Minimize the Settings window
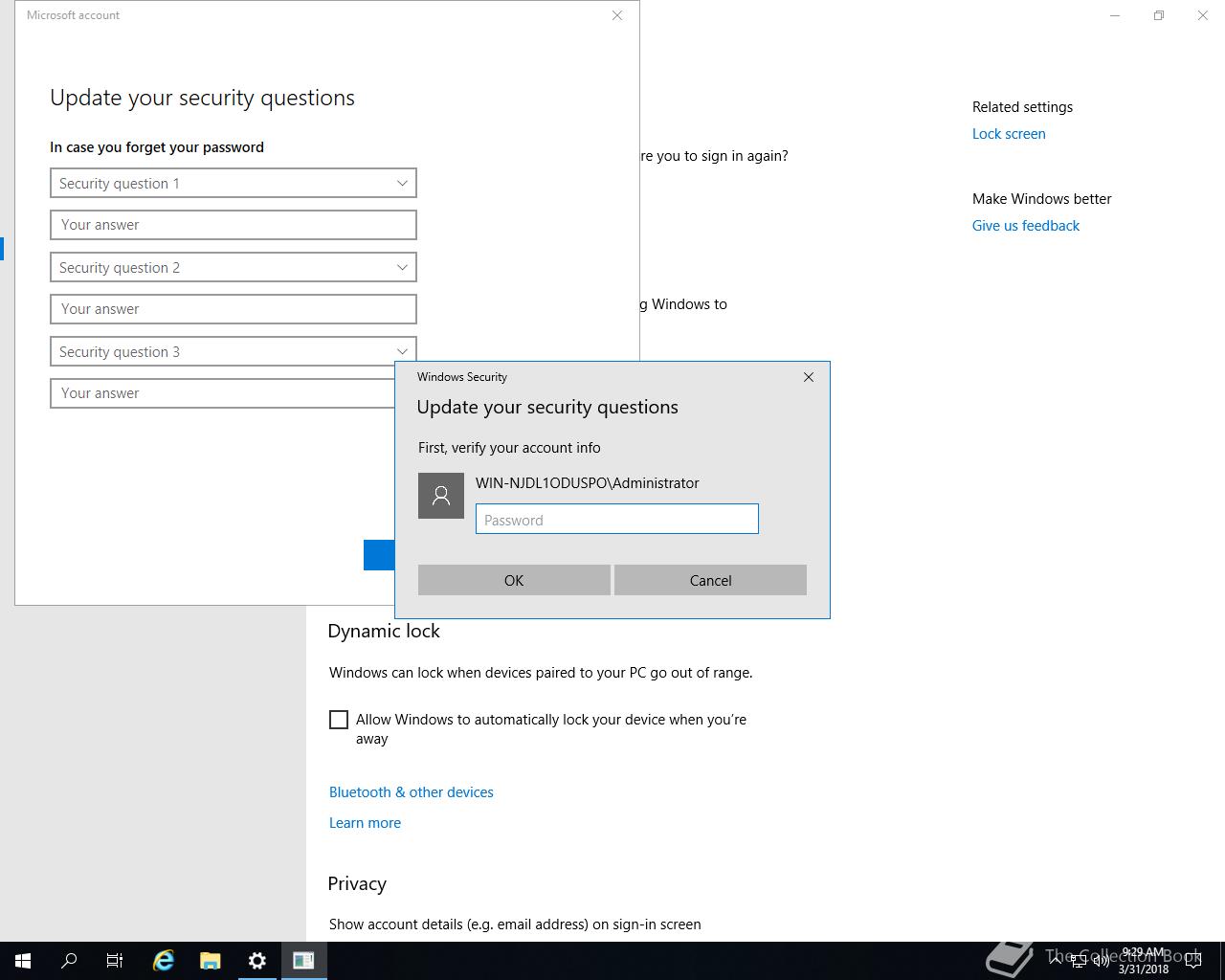Viewport: 1225px width, 980px height. click(x=1115, y=15)
